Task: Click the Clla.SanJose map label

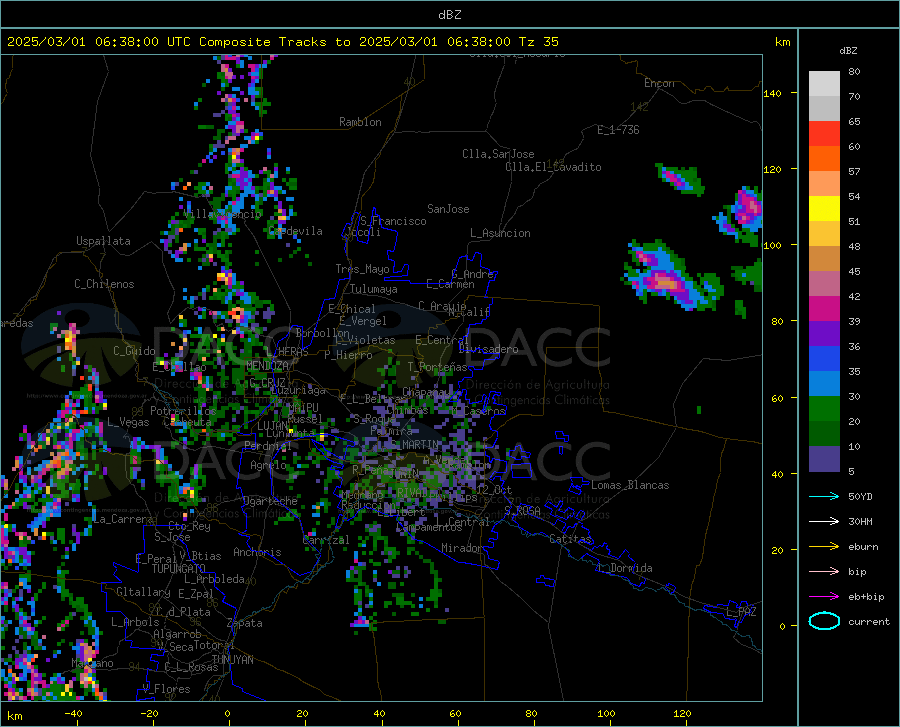Action: 498,154
